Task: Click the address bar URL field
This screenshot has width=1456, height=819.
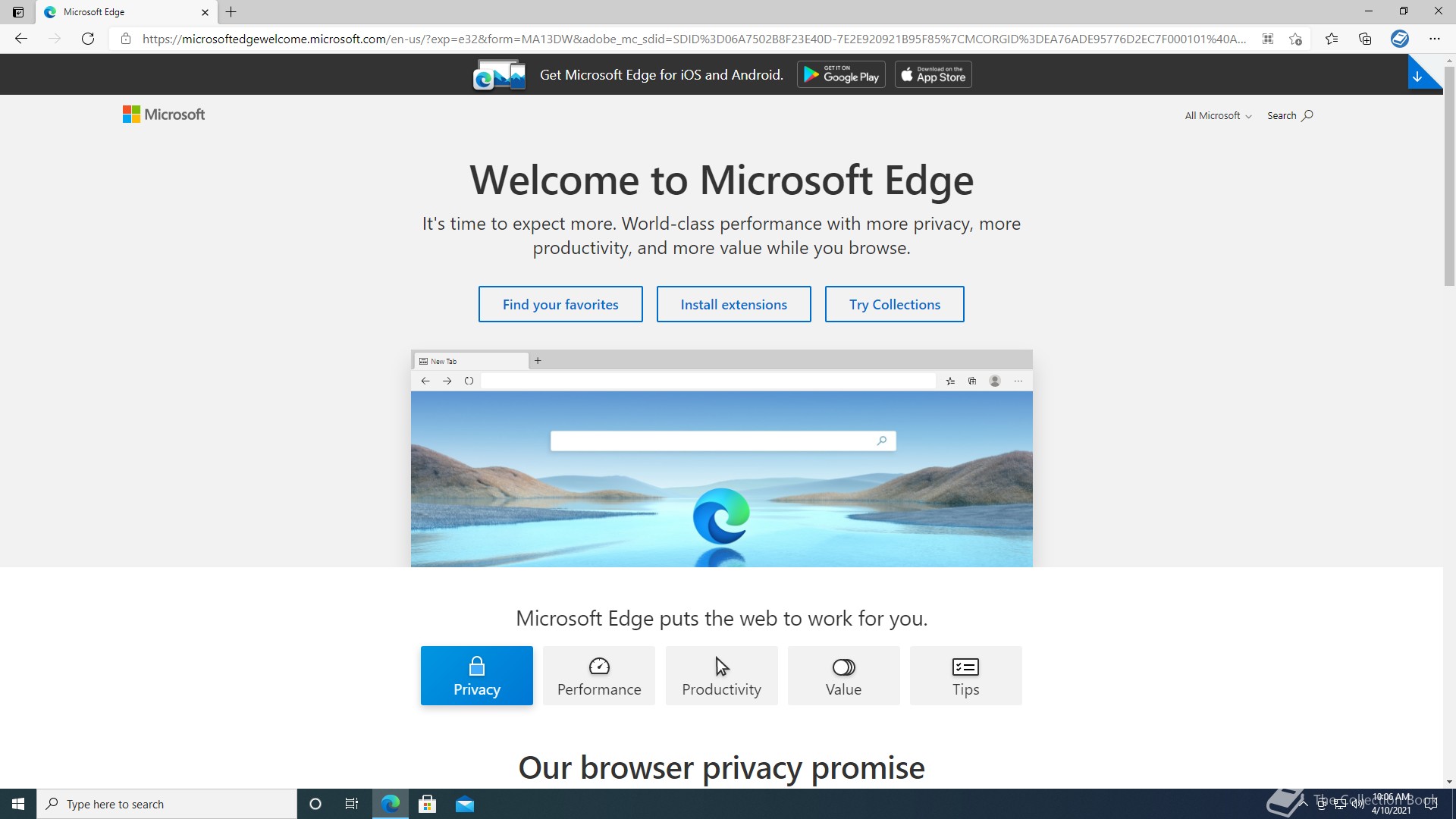Action: (x=694, y=39)
